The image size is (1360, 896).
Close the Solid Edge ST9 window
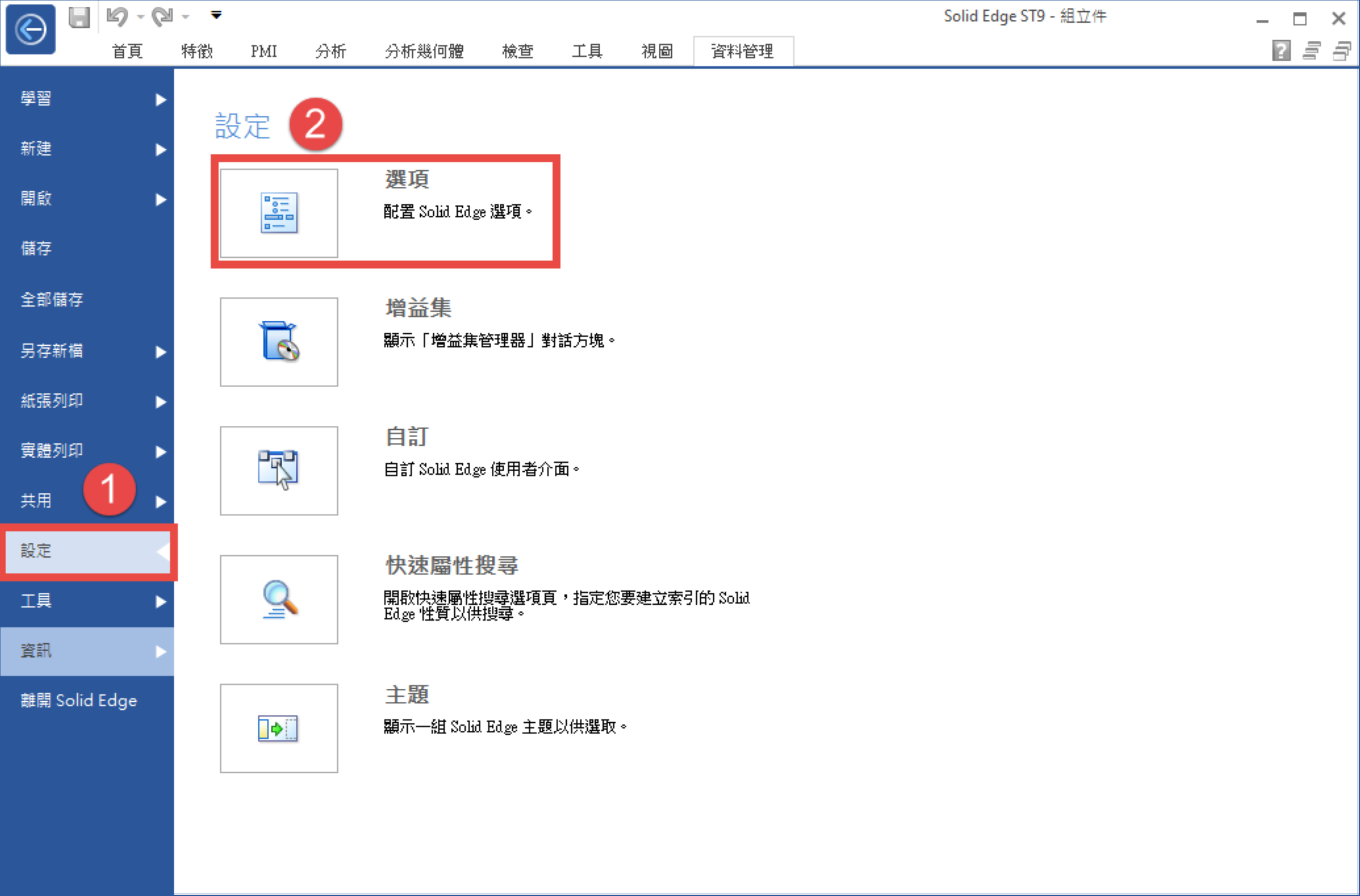(1338, 19)
